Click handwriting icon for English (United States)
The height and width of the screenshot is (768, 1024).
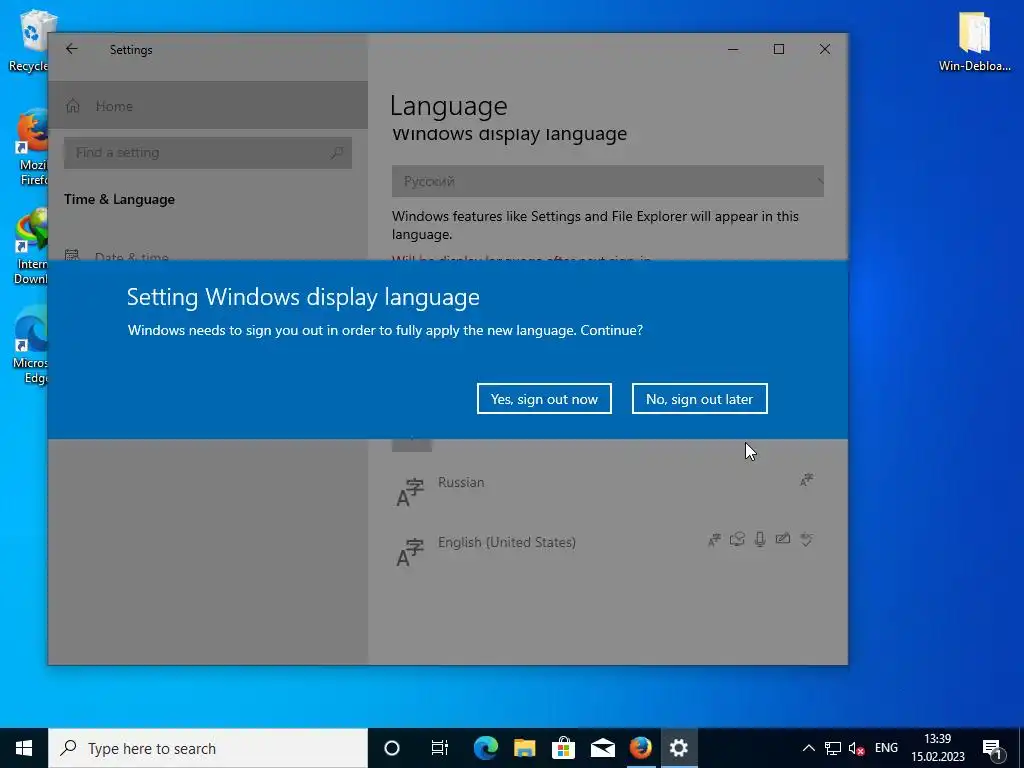point(782,539)
